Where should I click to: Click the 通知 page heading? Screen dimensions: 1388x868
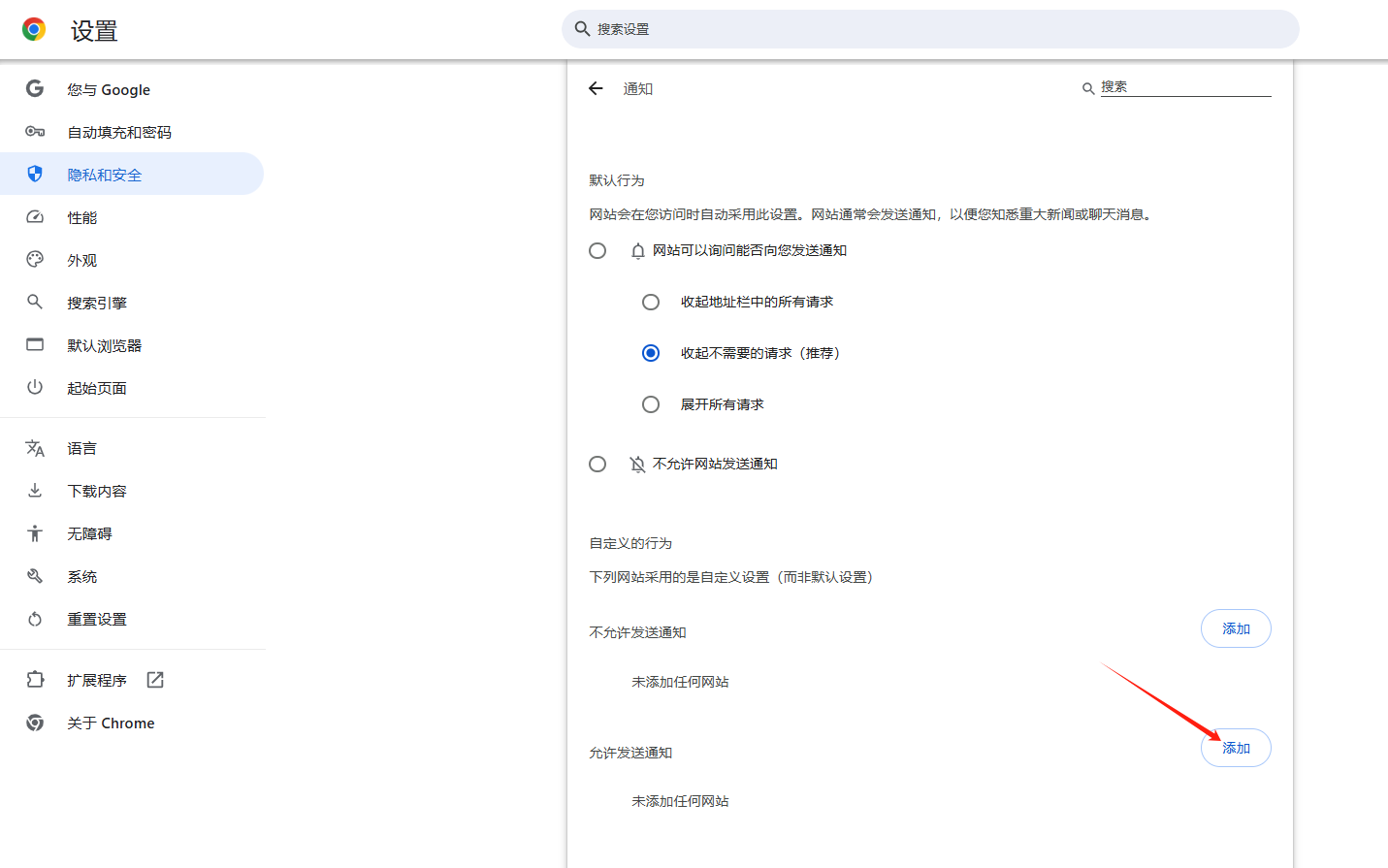coord(637,89)
